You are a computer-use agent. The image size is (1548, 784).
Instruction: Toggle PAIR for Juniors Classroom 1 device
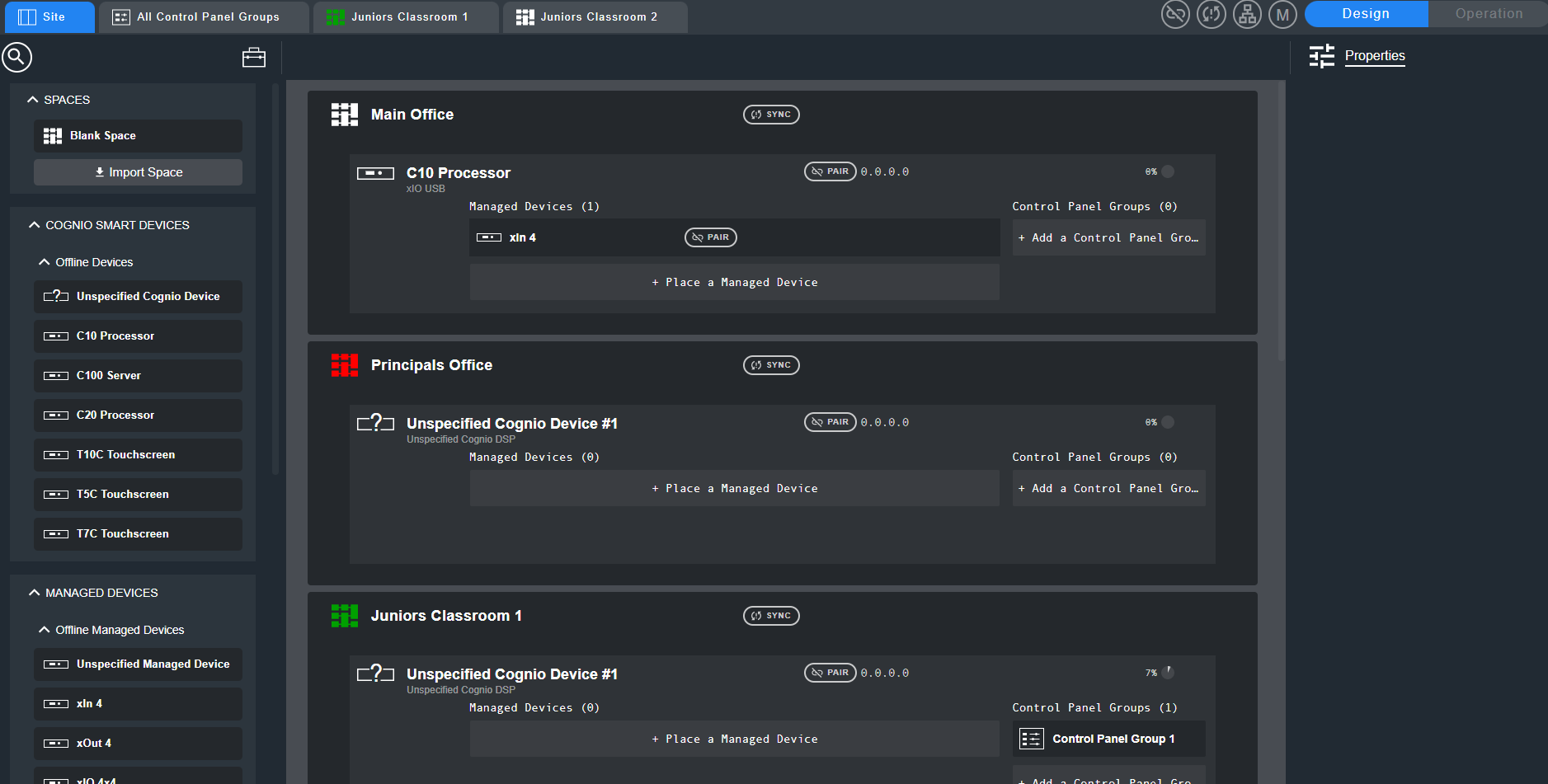tap(830, 673)
